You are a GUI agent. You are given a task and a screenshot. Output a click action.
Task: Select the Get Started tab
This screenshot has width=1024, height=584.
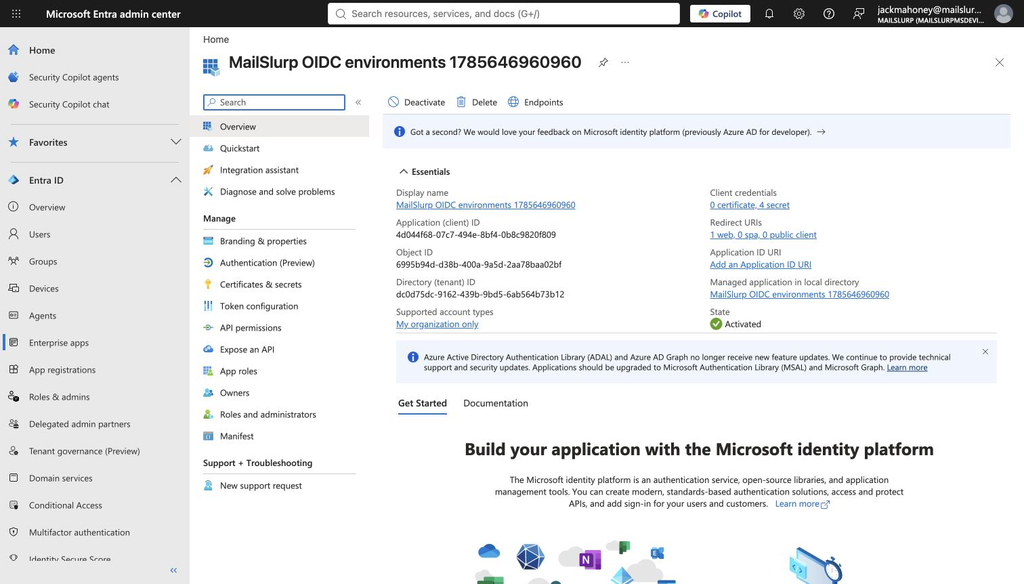pyautogui.click(x=423, y=403)
